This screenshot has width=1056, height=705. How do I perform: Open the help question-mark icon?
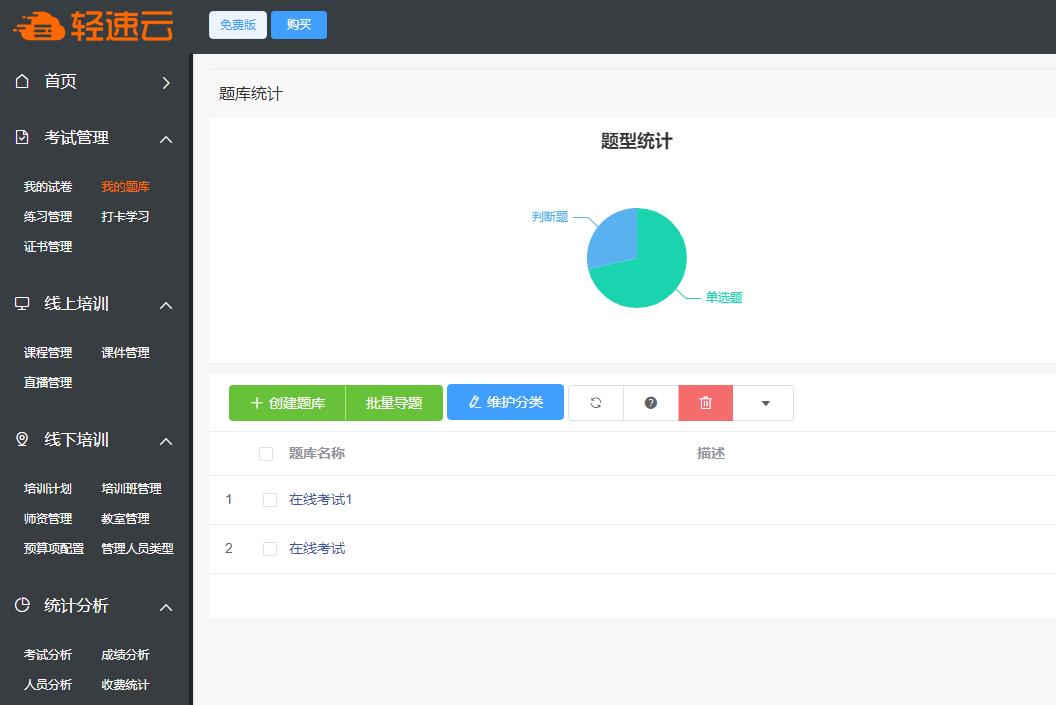650,402
